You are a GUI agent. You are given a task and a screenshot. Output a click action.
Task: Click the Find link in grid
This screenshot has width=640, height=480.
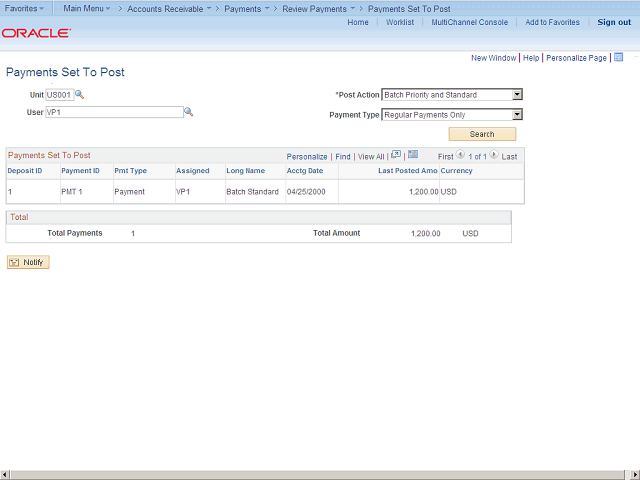(x=343, y=157)
